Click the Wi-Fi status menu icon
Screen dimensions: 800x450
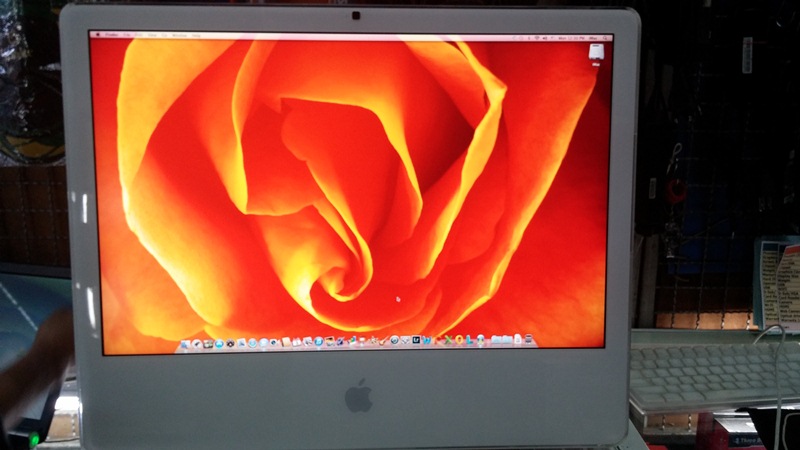click(537, 38)
